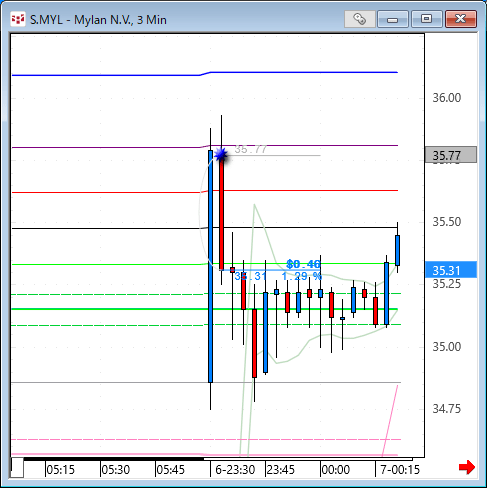487x488 pixels.
Task: Click the 05:45 time axis label
Action: pos(171,470)
